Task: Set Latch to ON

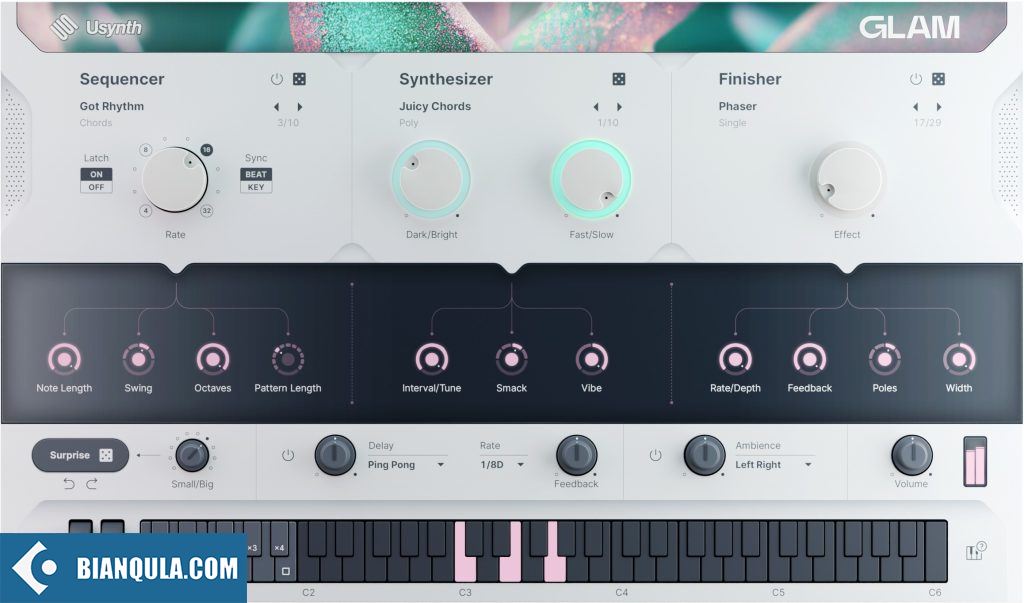Action: (x=97, y=174)
